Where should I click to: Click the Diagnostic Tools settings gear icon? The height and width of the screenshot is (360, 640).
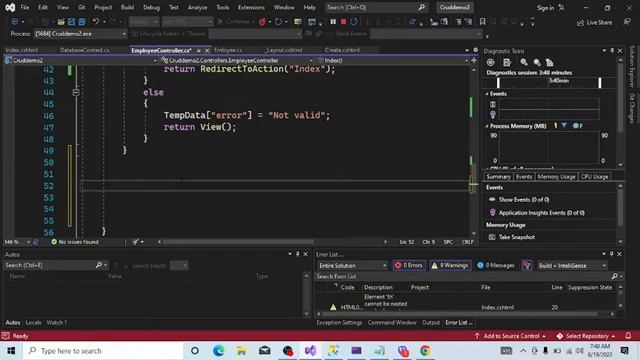(491, 62)
